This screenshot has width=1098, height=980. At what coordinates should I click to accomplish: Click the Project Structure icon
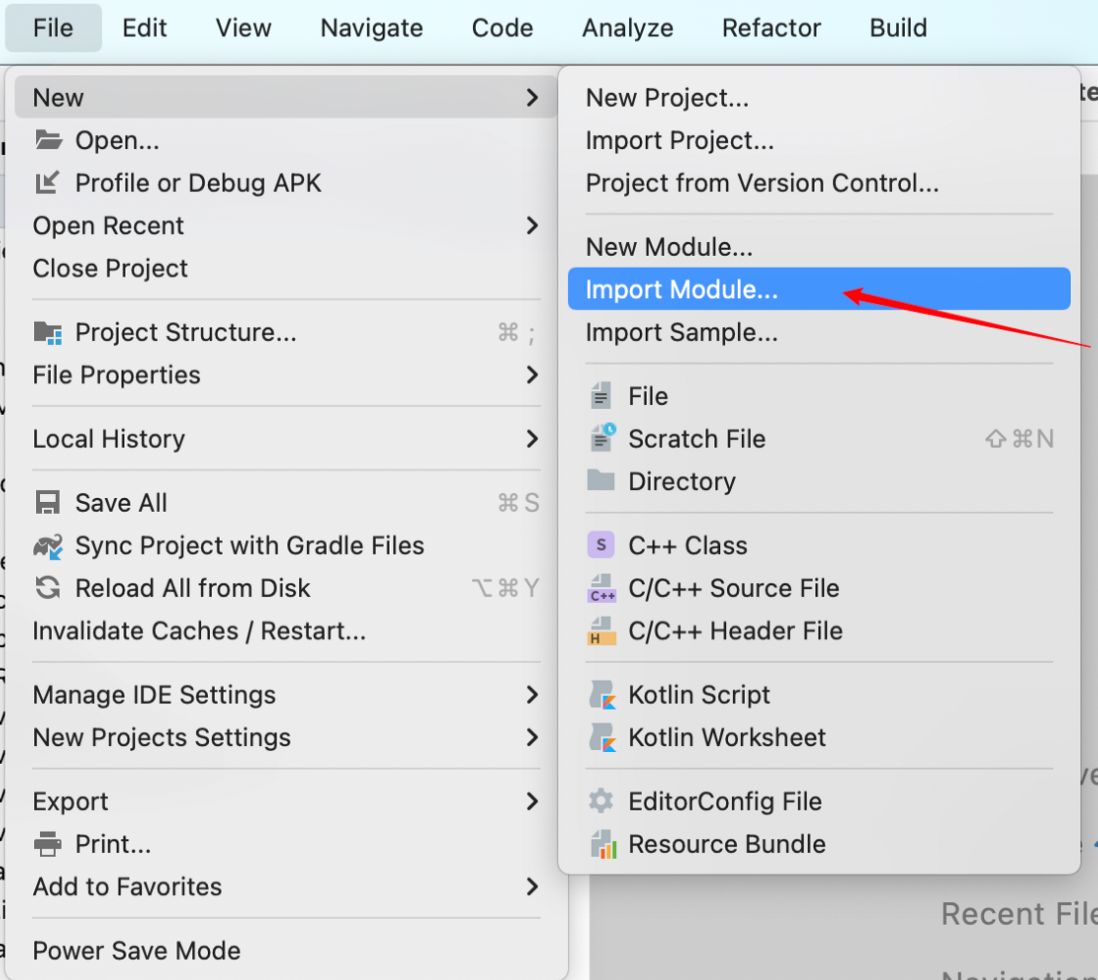point(48,332)
